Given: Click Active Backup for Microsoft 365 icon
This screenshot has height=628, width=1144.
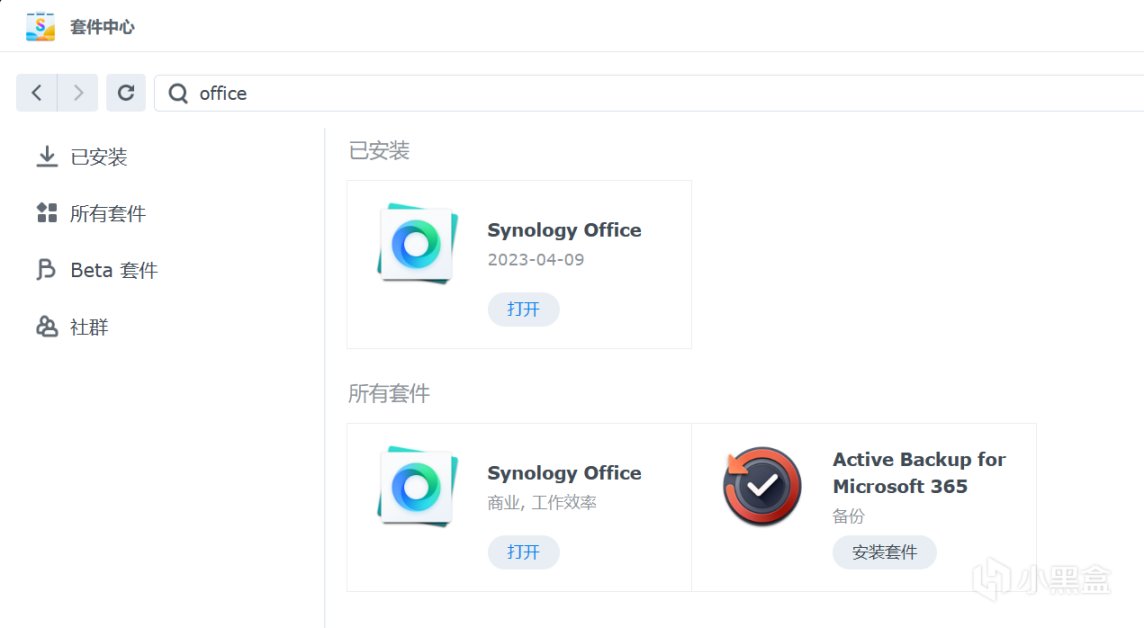Looking at the screenshot, I should pyautogui.click(x=762, y=487).
